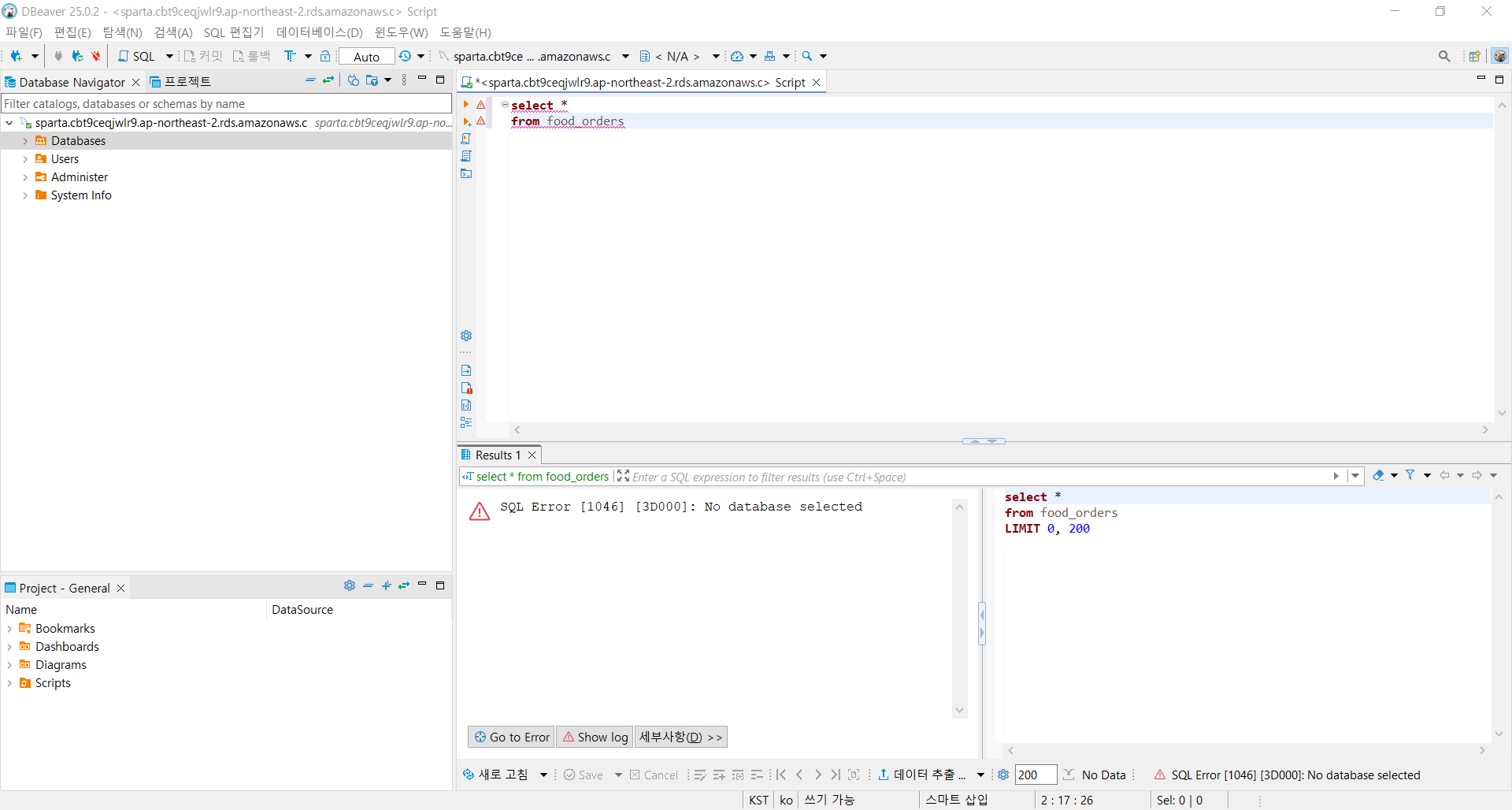
Task: Click the transaction mode lock icon
Action: click(325, 56)
